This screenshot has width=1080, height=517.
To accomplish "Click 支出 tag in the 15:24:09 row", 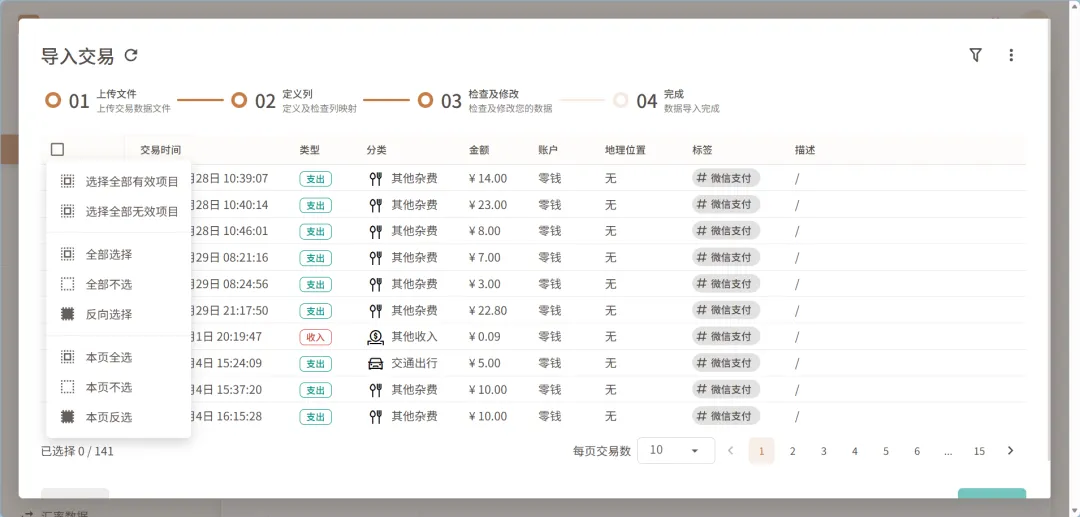I will pos(315,363).
